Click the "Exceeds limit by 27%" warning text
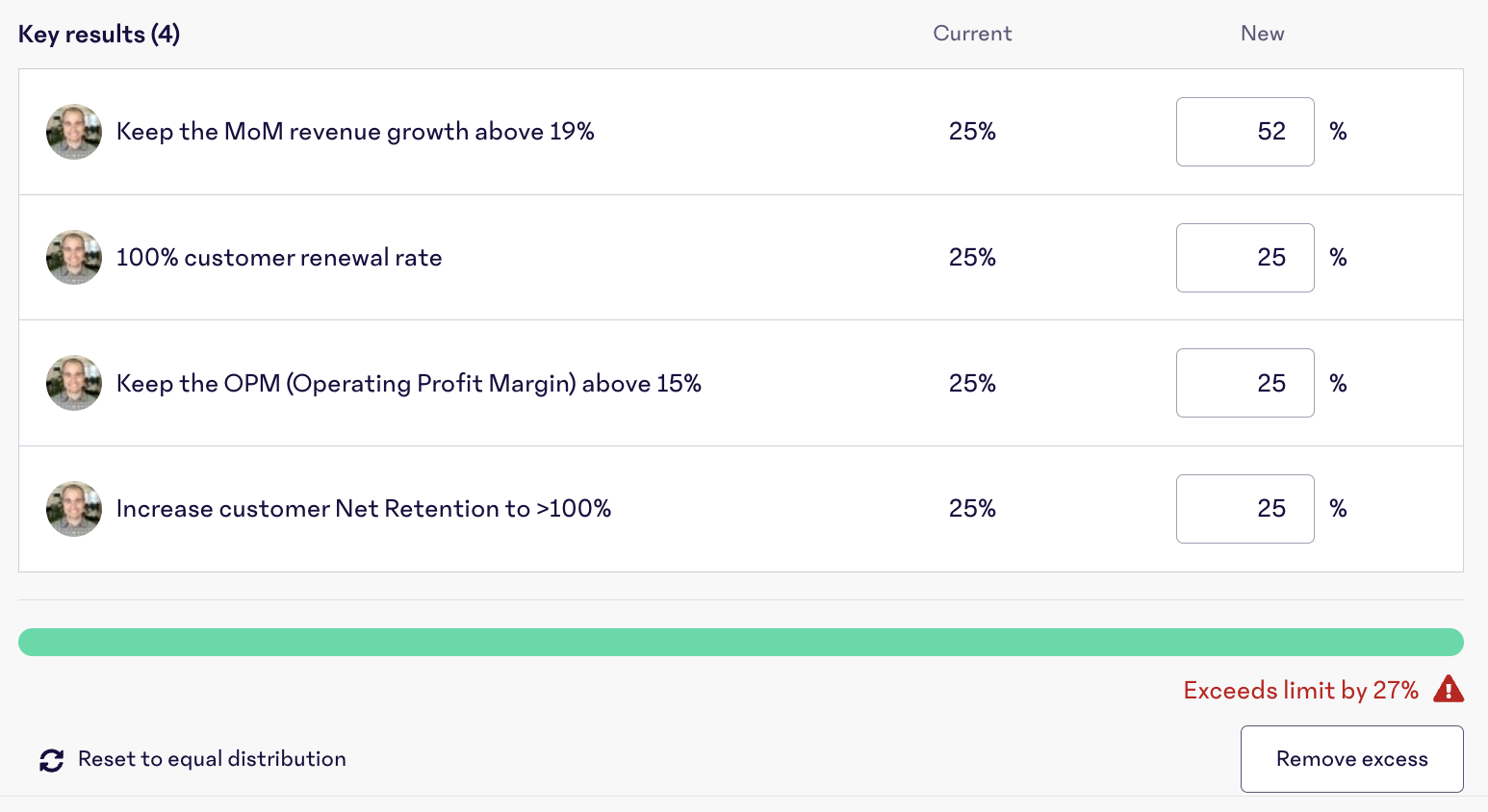 pos(1300,690)
